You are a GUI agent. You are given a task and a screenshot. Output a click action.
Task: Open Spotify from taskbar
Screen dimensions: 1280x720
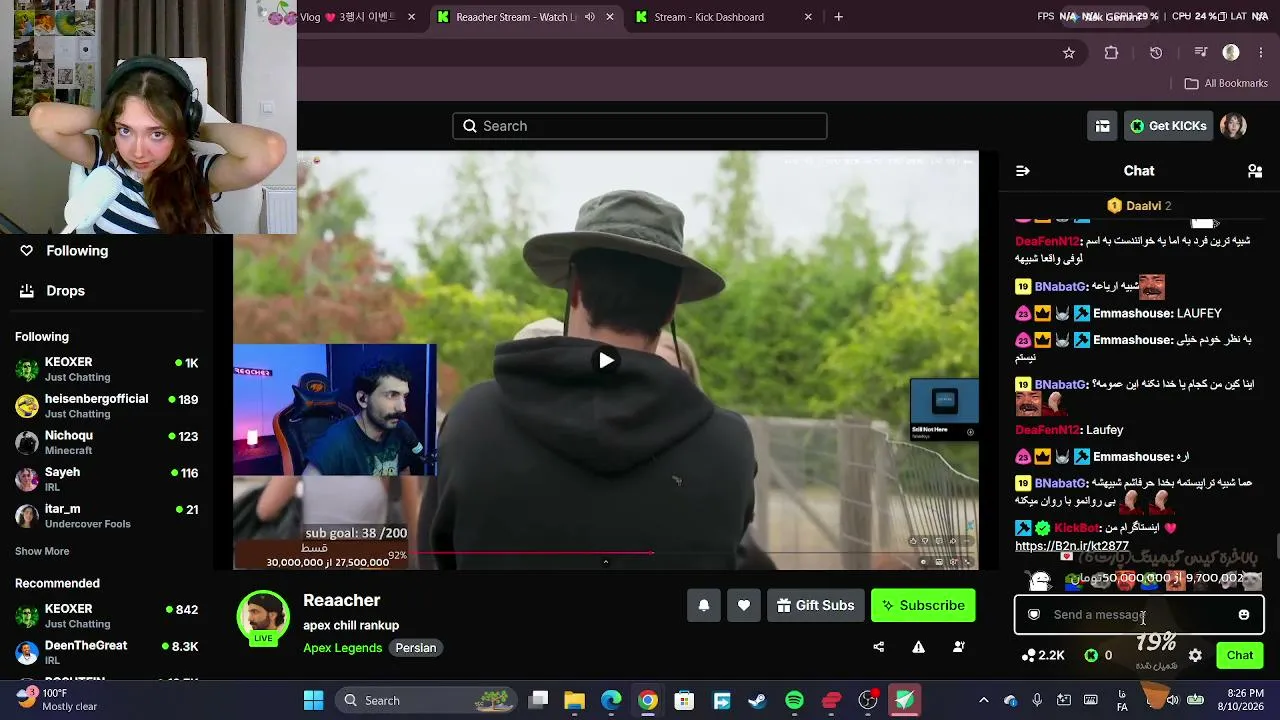pyautogui.click(x=794, y=700)
